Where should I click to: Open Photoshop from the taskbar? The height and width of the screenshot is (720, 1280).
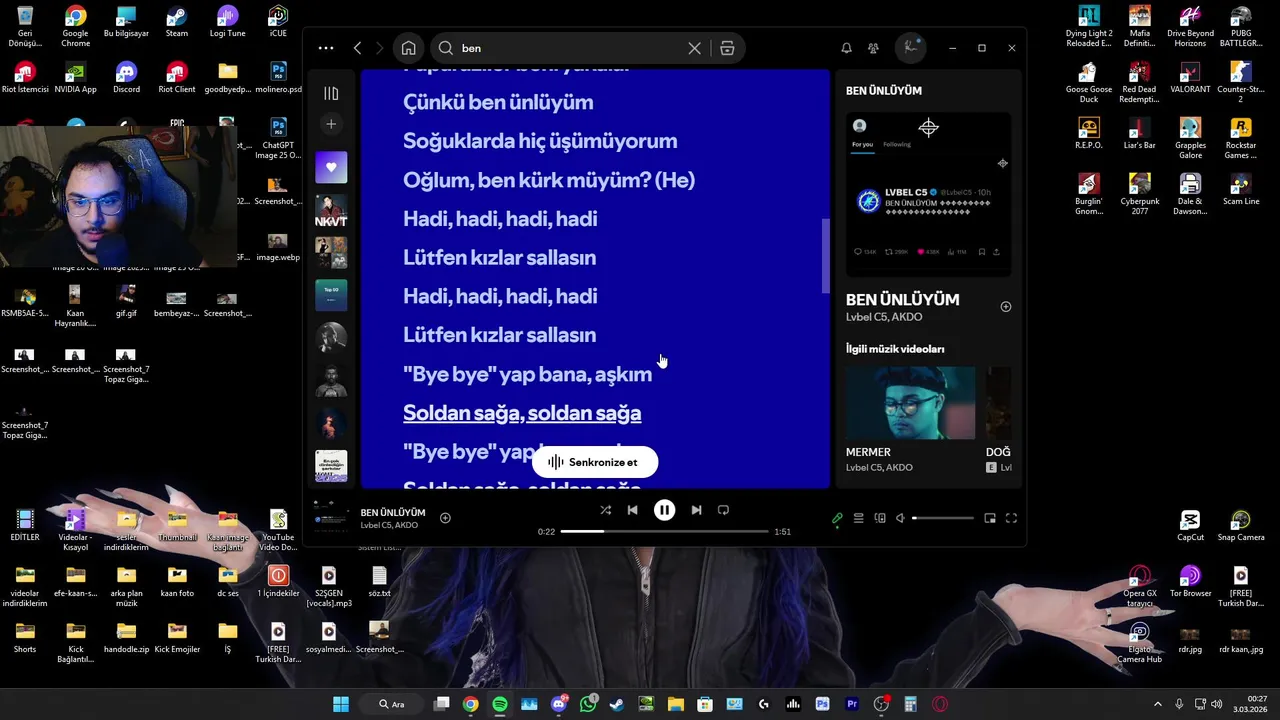pyautogui.click(x=822, y=704)
